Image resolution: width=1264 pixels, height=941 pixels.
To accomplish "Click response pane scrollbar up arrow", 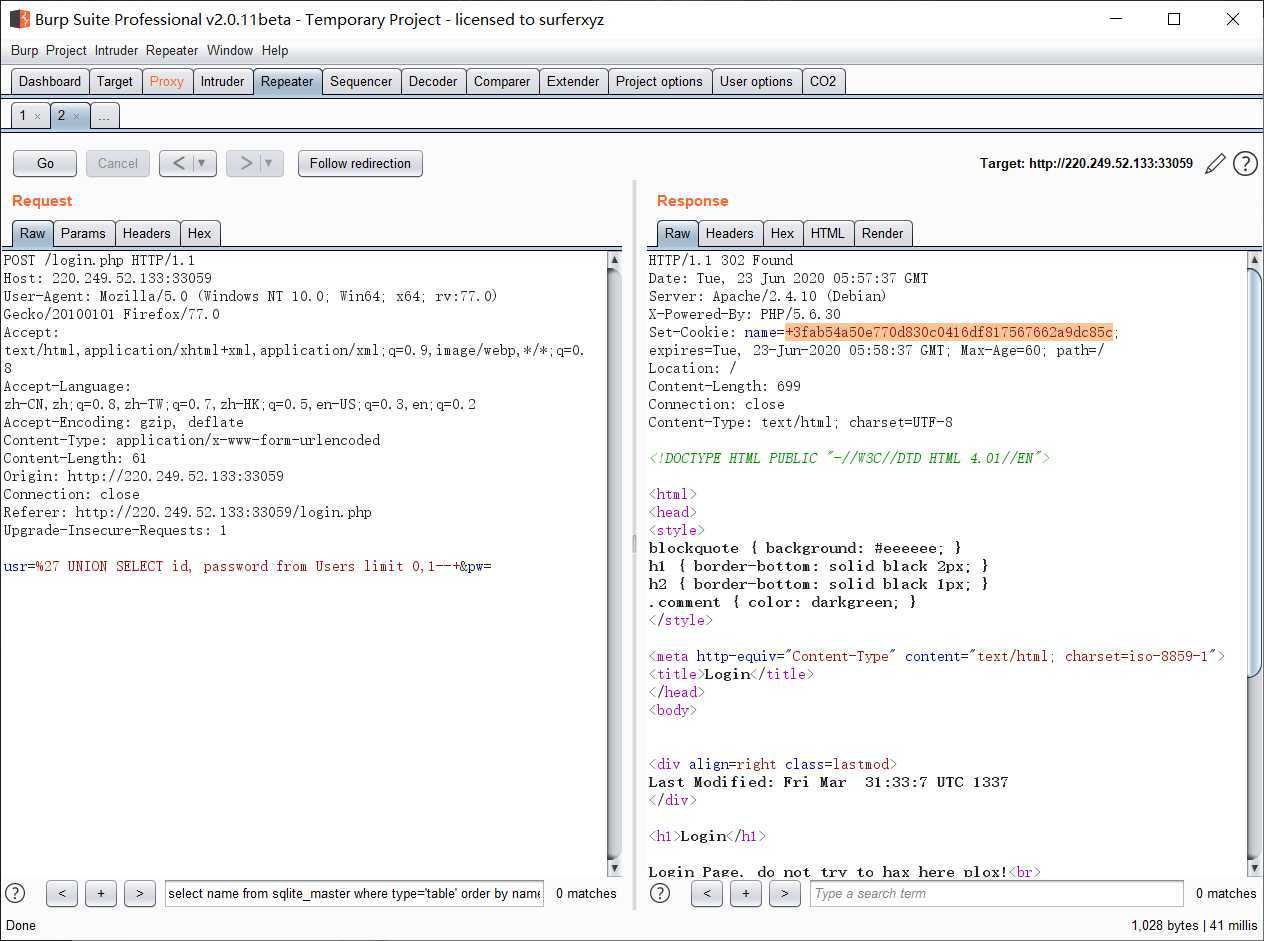I will click(1255, 260).
